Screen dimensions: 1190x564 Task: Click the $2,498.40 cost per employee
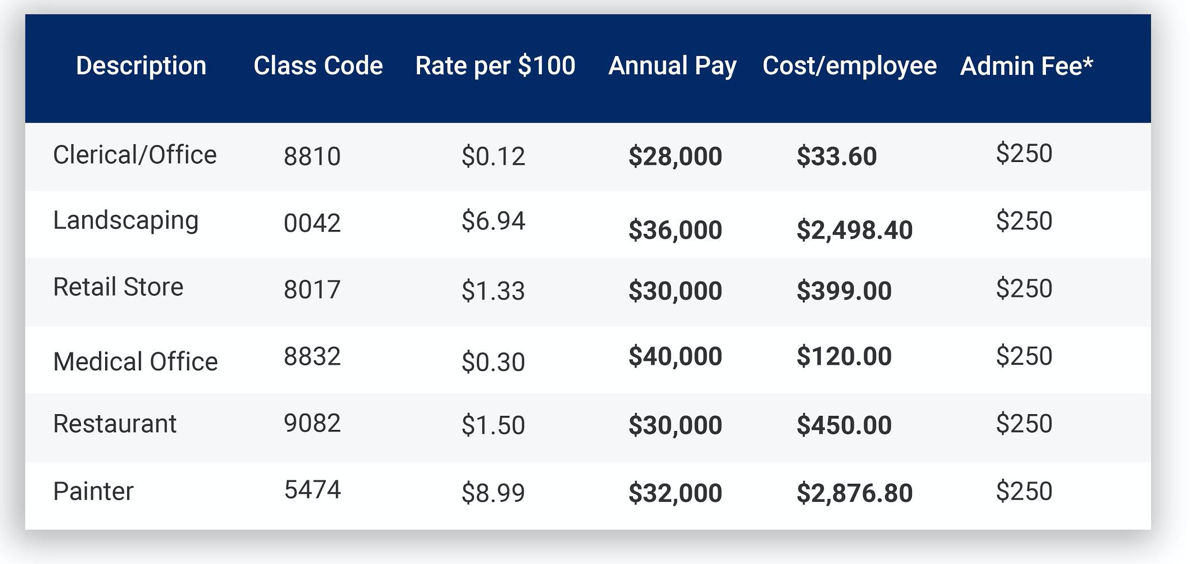[854, 230]
